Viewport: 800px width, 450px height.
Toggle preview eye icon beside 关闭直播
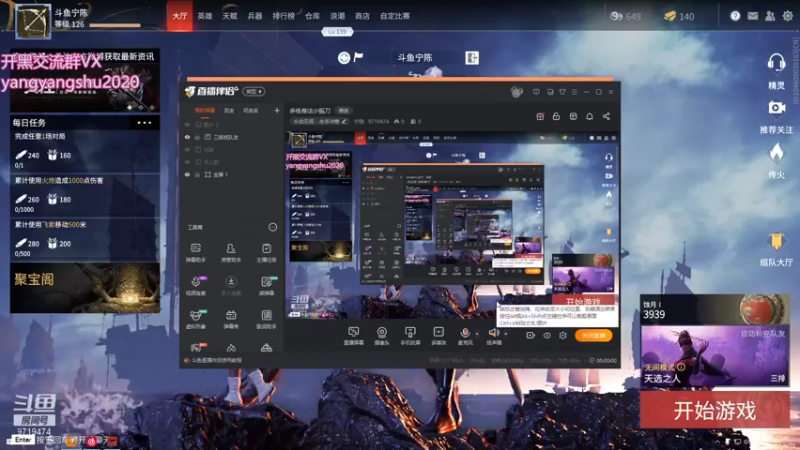[547, 335]
